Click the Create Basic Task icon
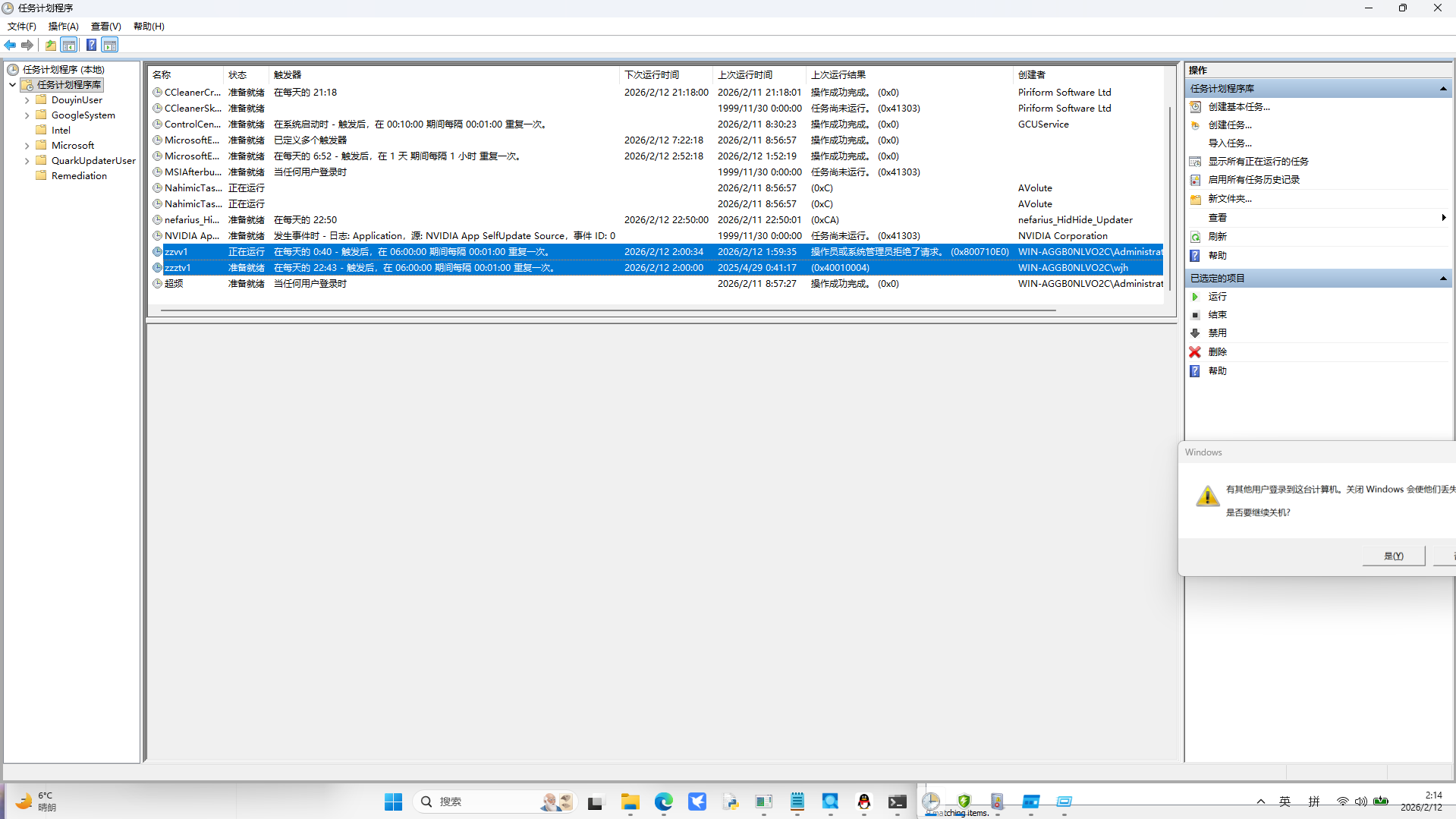 1195,107
